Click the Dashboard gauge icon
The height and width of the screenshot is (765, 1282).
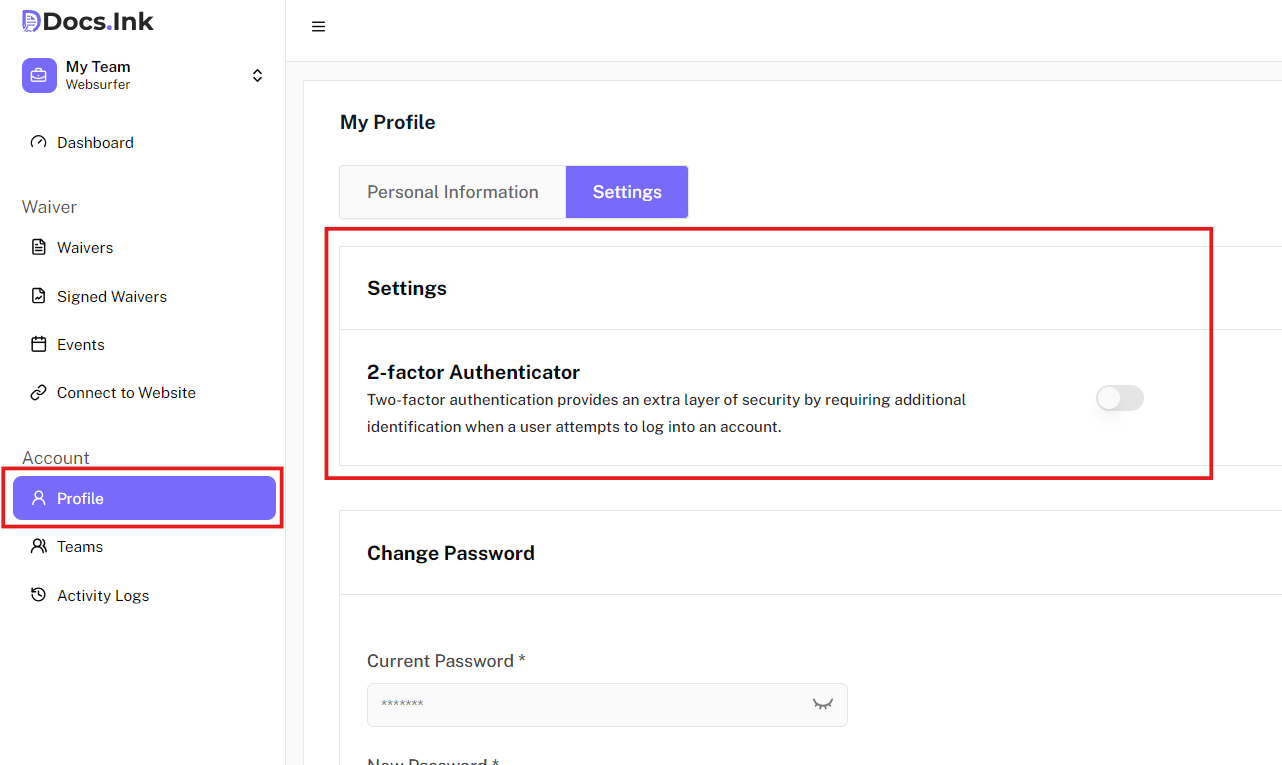[39, 142]
